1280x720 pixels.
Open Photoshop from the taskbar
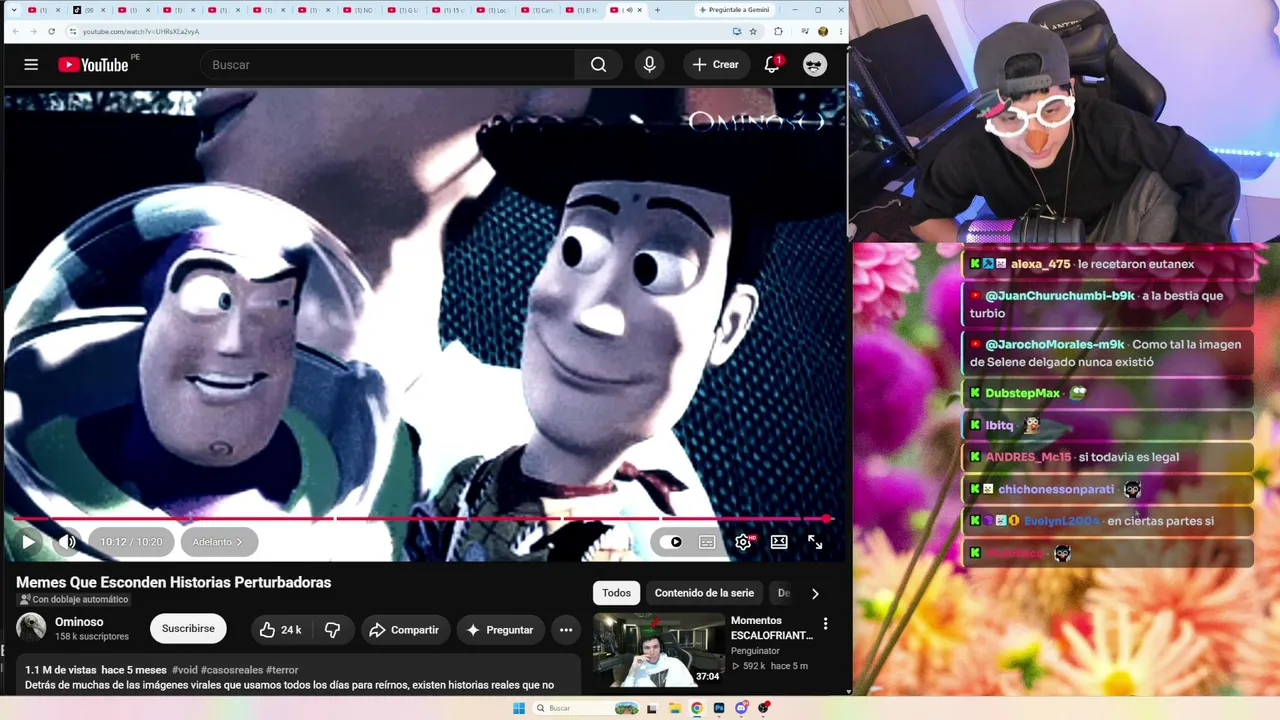point(719,708)
